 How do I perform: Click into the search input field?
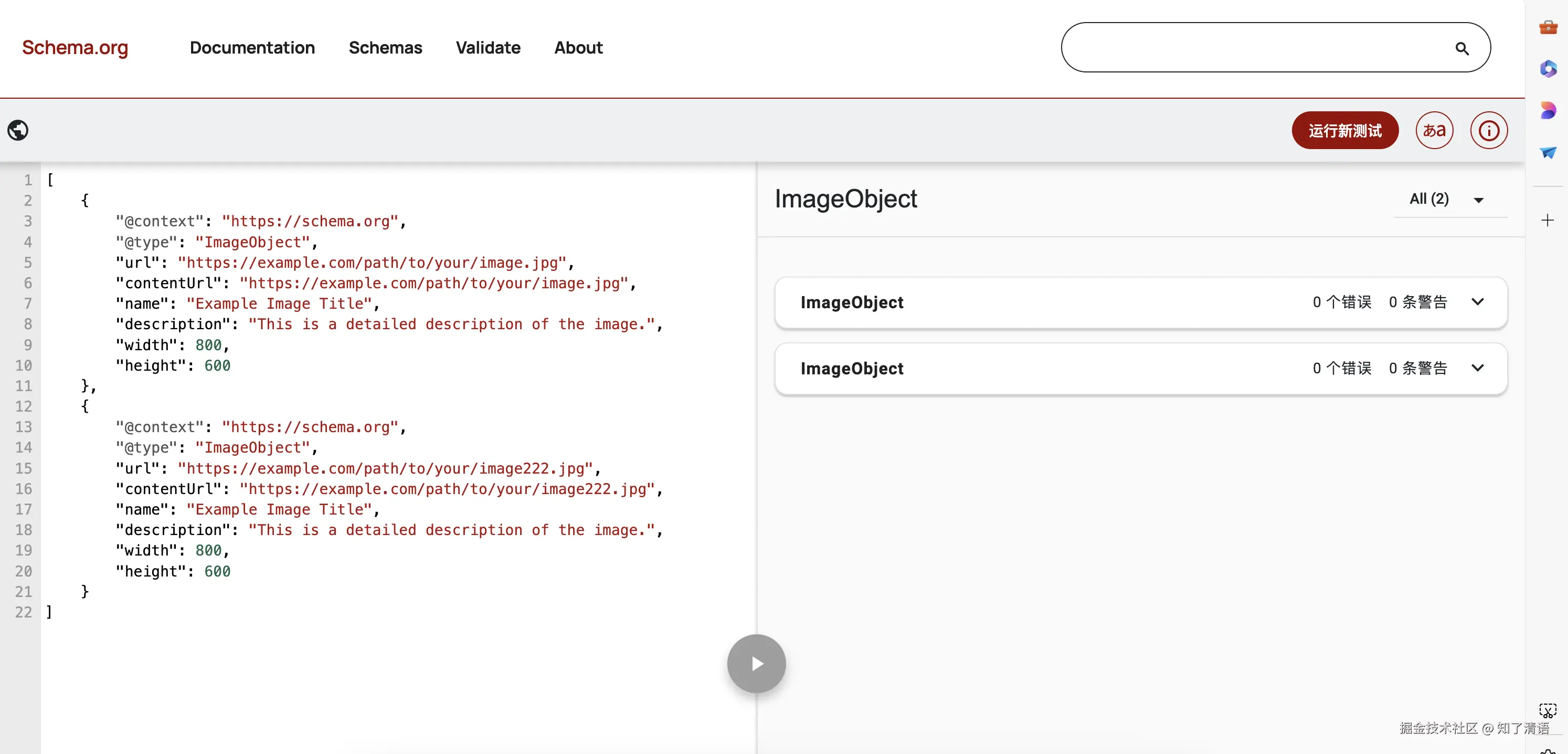click(1254, 47)
